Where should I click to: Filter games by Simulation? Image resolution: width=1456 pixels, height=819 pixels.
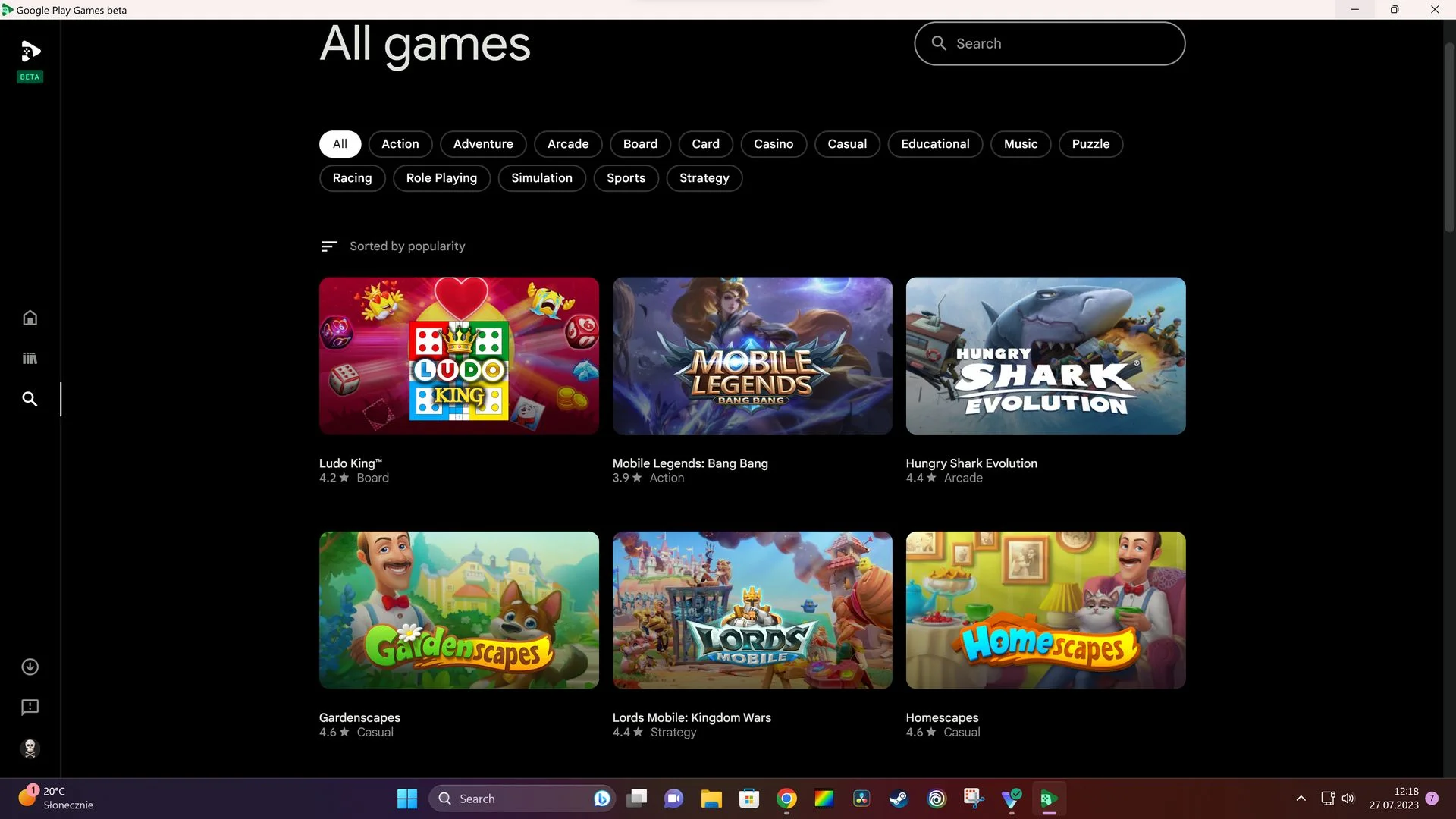(541, 178)
